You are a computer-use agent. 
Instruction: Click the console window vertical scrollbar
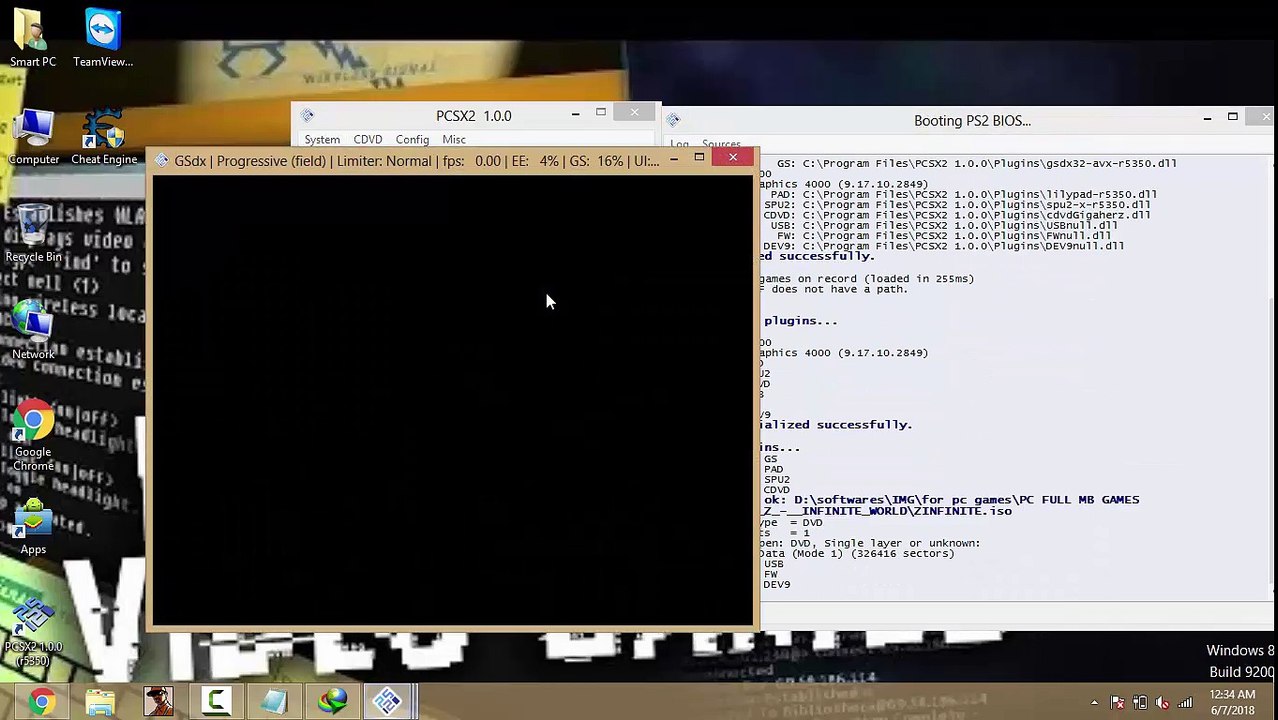click(x=1273, y=380)
